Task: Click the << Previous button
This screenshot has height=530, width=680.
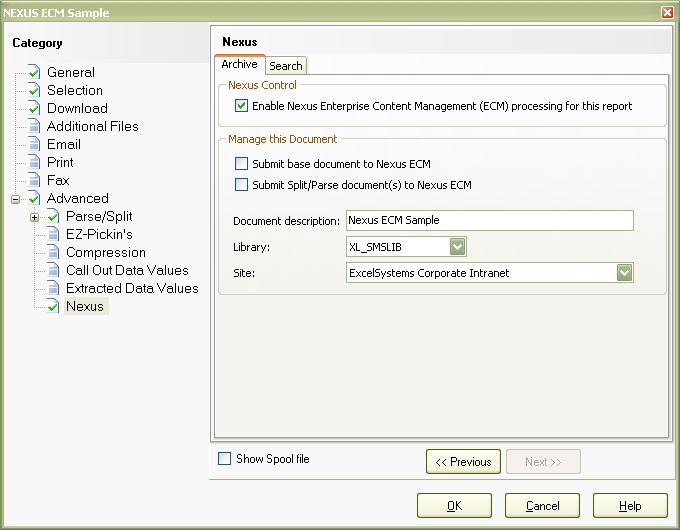Action: [x=463, y=461]
